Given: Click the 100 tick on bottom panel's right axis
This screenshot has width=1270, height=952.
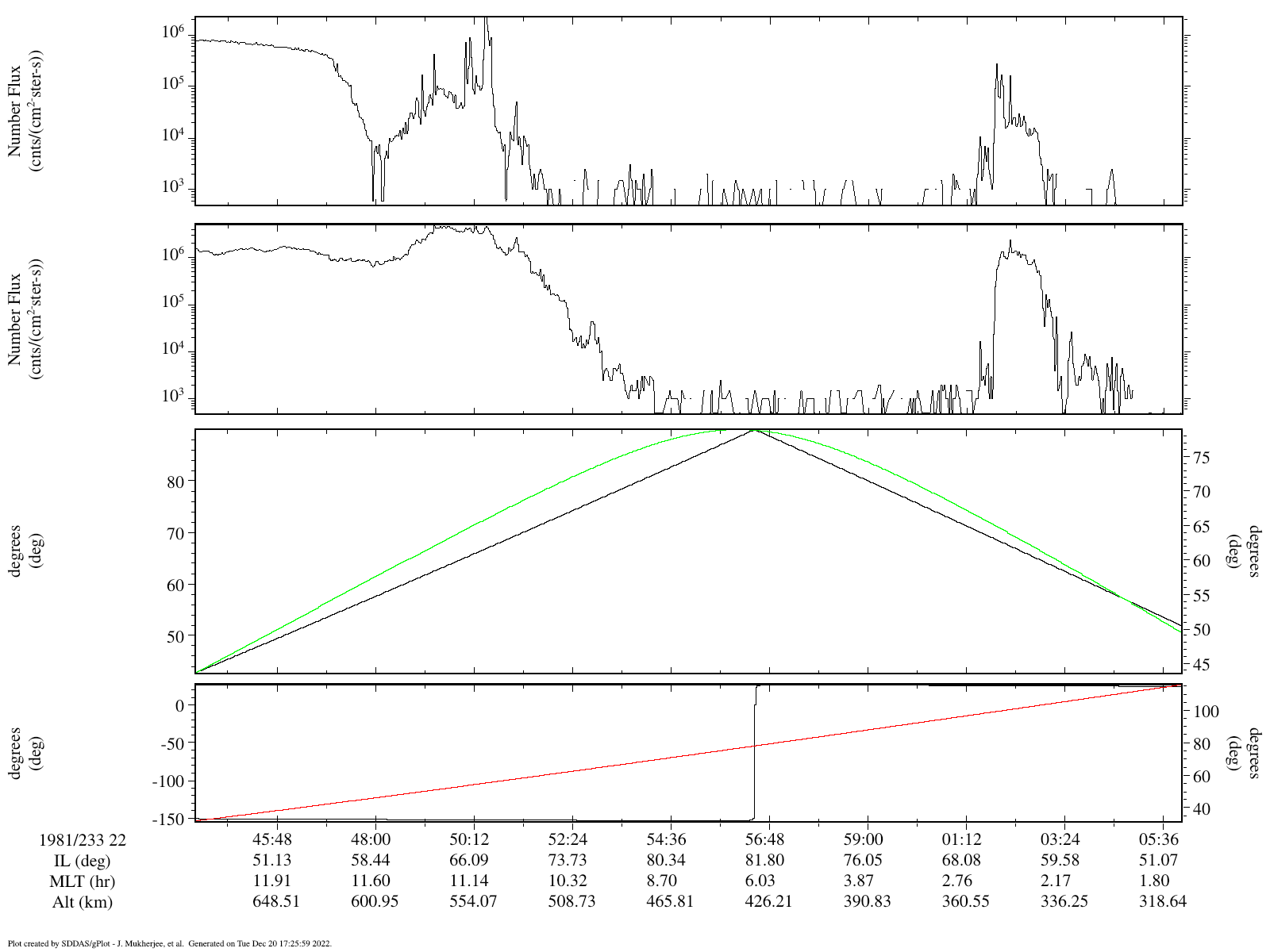Looking at the screenshot, I should point(1206,712).
